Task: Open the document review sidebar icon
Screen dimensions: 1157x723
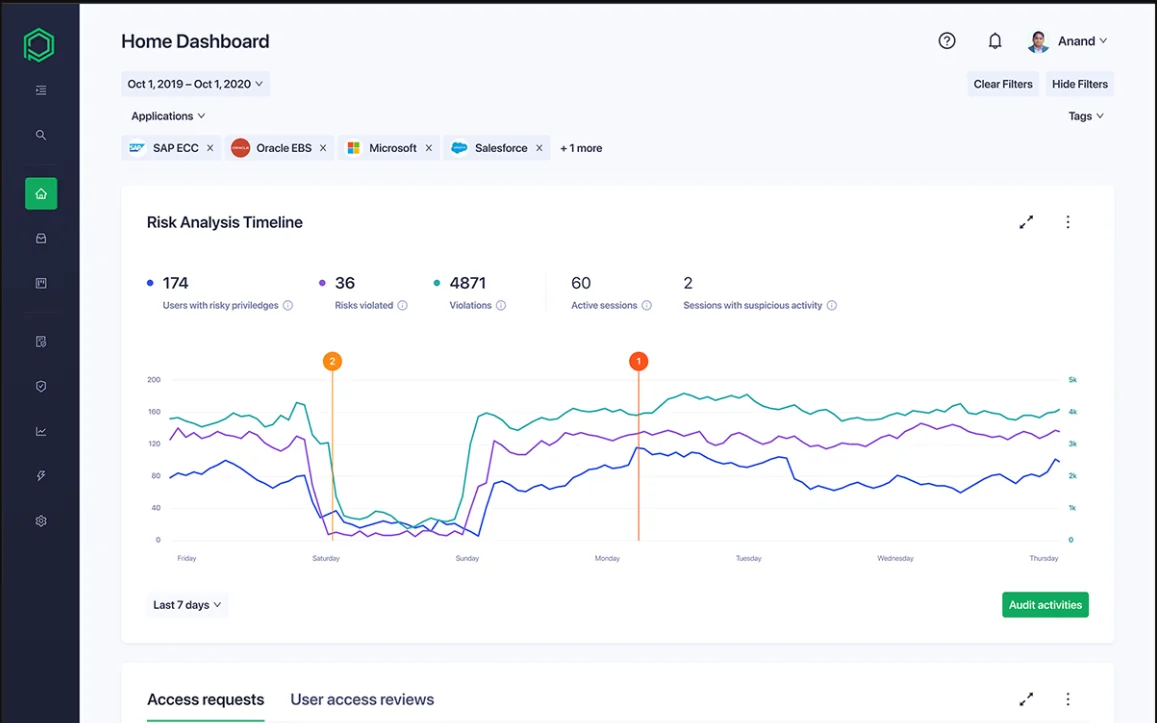Action: click(41, 342)
